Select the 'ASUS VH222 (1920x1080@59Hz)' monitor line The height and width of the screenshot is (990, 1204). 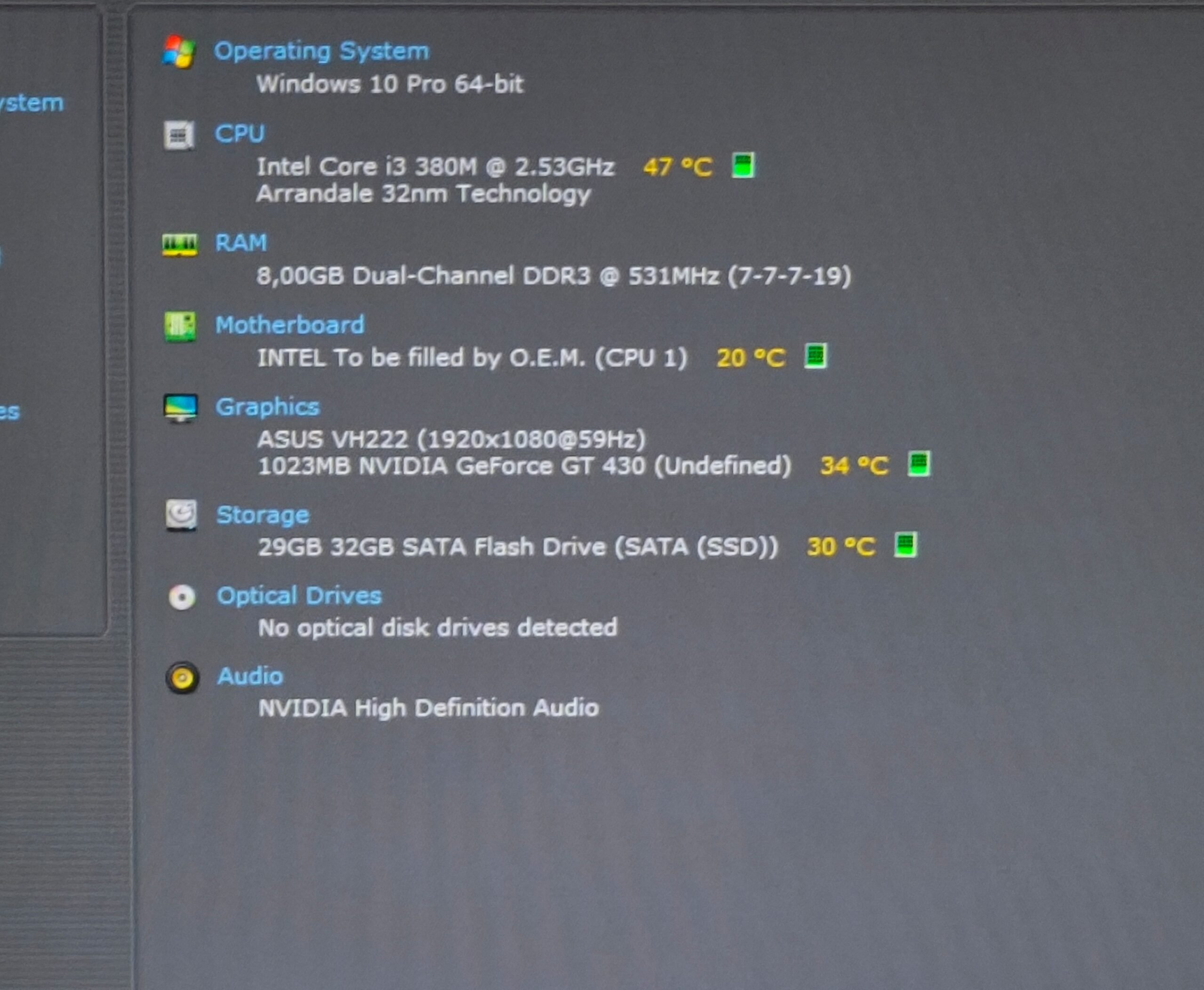coord(451,439)
